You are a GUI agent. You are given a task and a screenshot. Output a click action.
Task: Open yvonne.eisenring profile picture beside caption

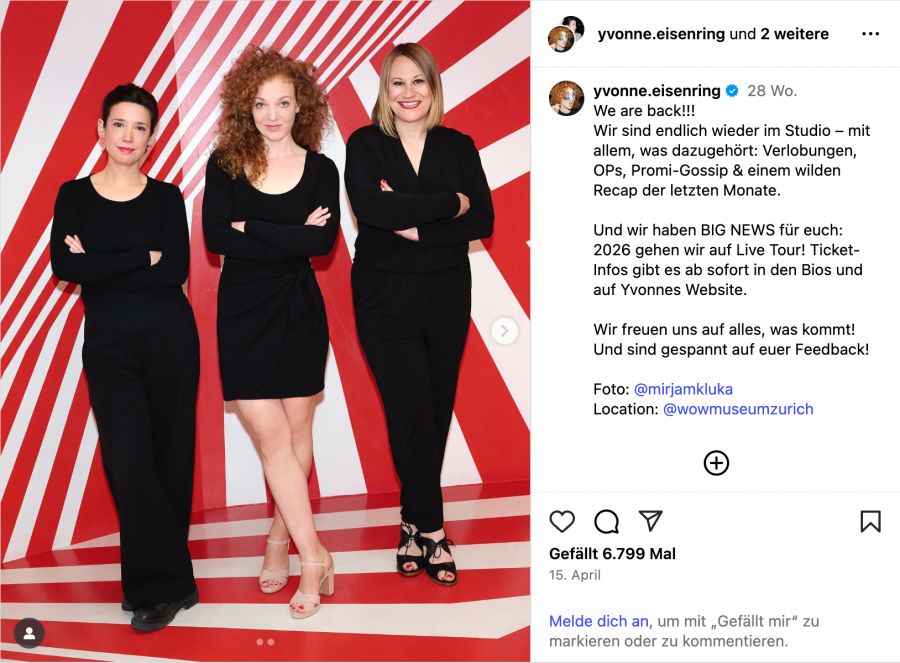point(567,98)
